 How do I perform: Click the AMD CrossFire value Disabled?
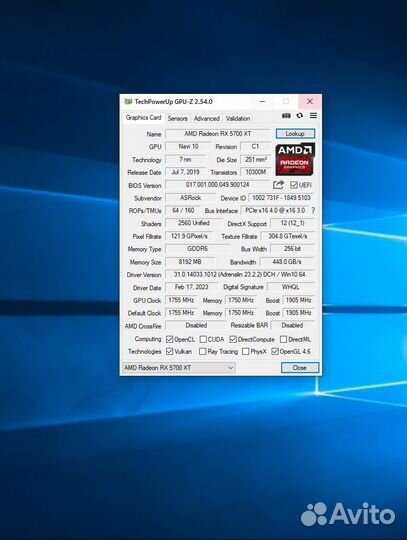click(x=196, y=325)
